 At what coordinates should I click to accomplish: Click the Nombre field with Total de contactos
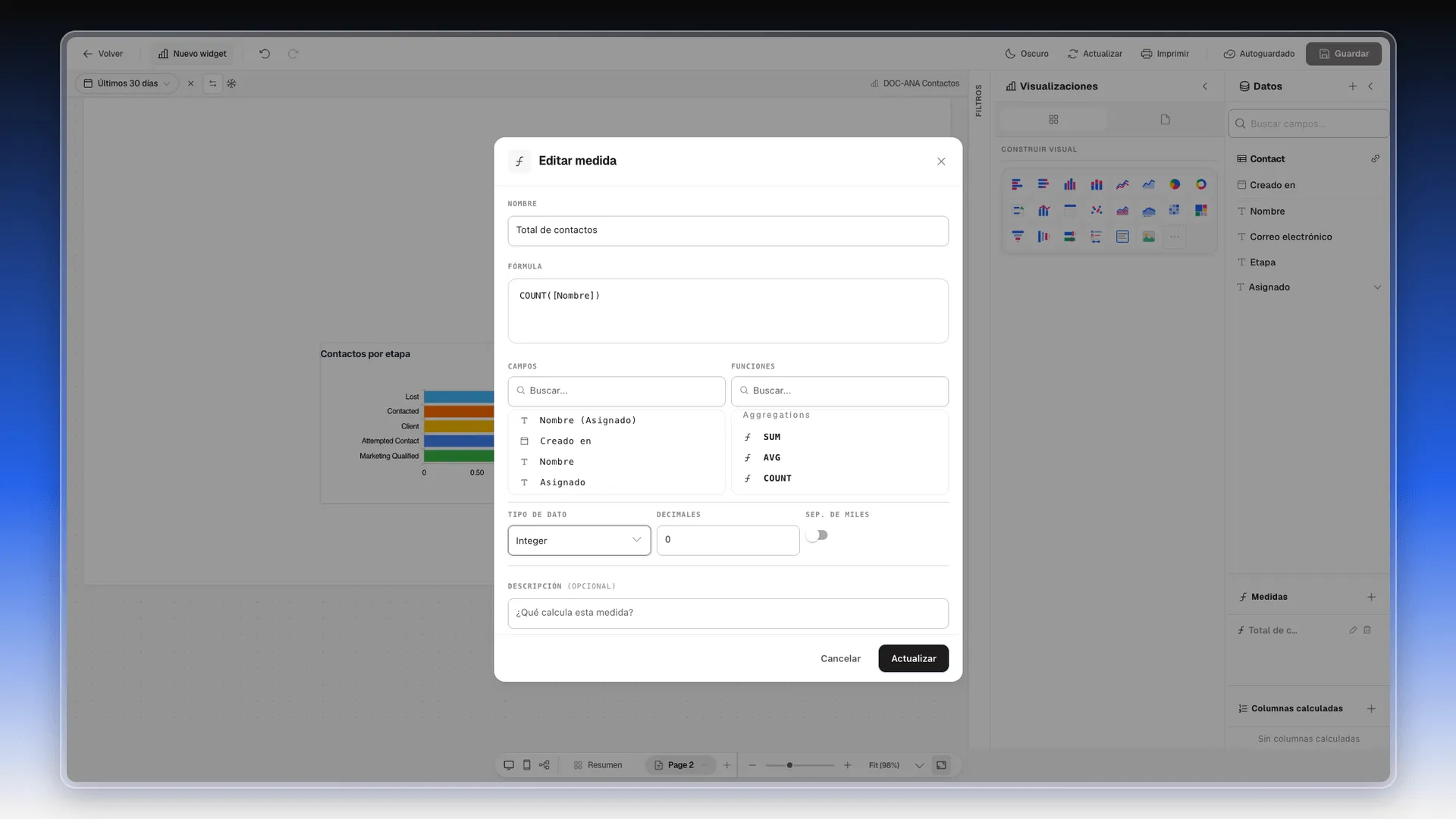coord(727,231)
